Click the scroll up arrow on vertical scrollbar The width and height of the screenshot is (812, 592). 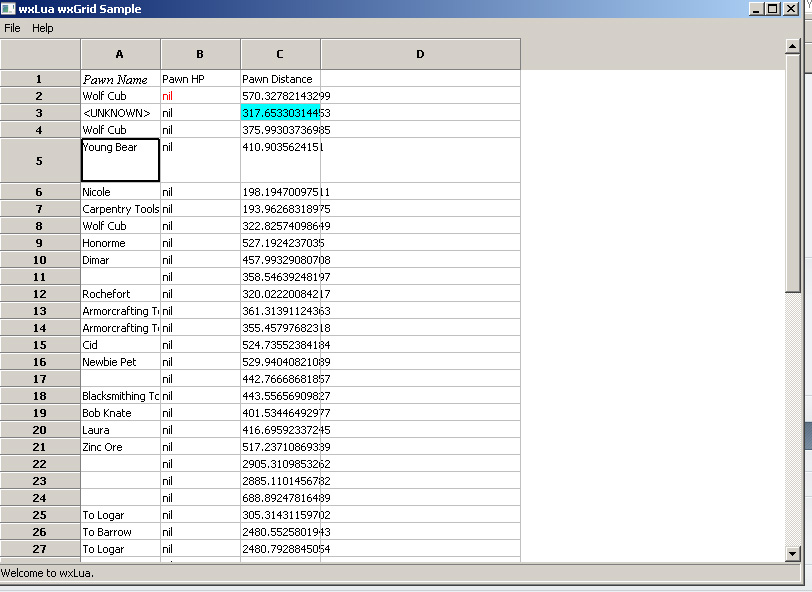point(793,46)
